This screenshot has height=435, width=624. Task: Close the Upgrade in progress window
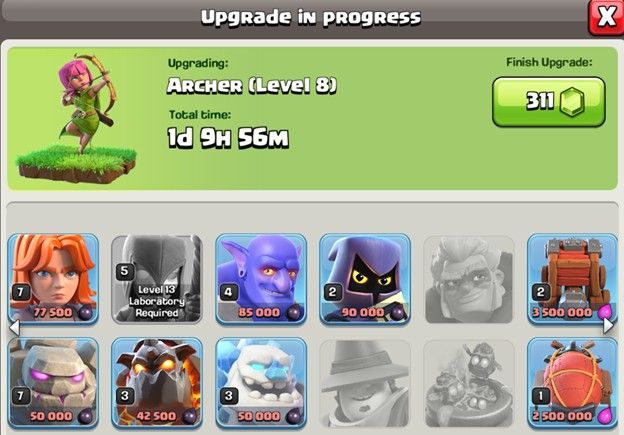click(606, 17)
